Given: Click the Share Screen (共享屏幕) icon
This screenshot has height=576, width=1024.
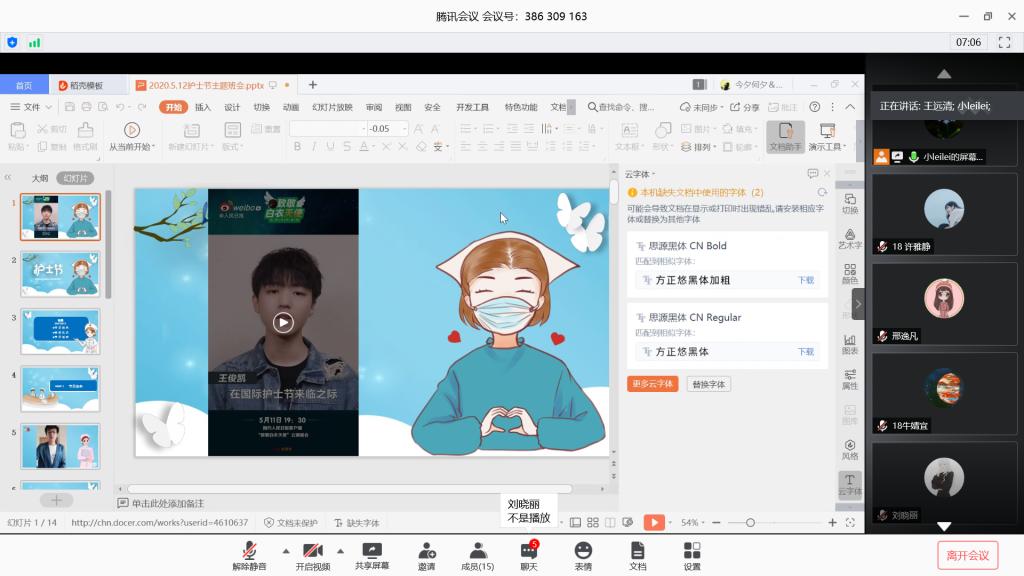Looking at the screenshot, I should click(x=372, y=551).
